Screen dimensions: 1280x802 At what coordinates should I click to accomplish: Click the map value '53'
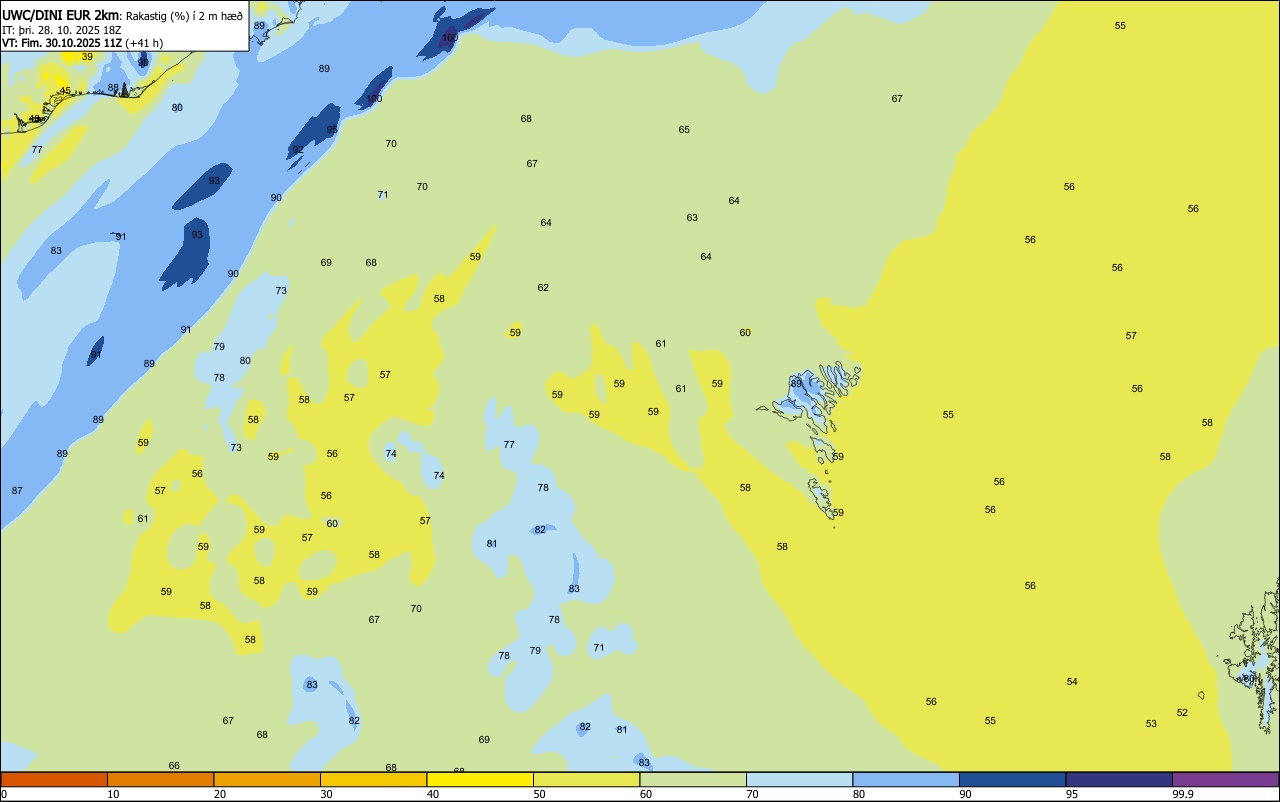1151,724
